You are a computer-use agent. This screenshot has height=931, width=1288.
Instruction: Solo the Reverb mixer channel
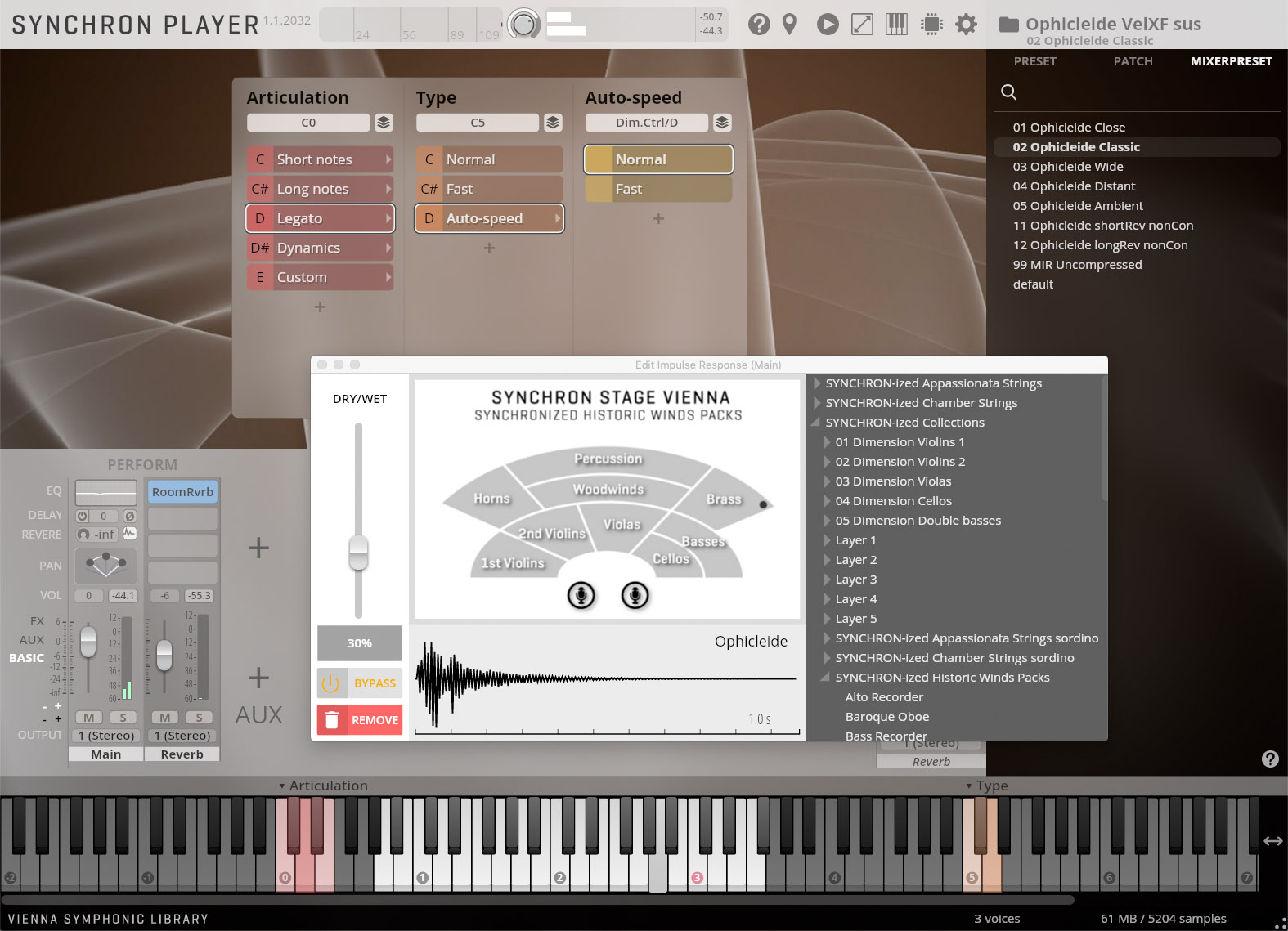199,718
